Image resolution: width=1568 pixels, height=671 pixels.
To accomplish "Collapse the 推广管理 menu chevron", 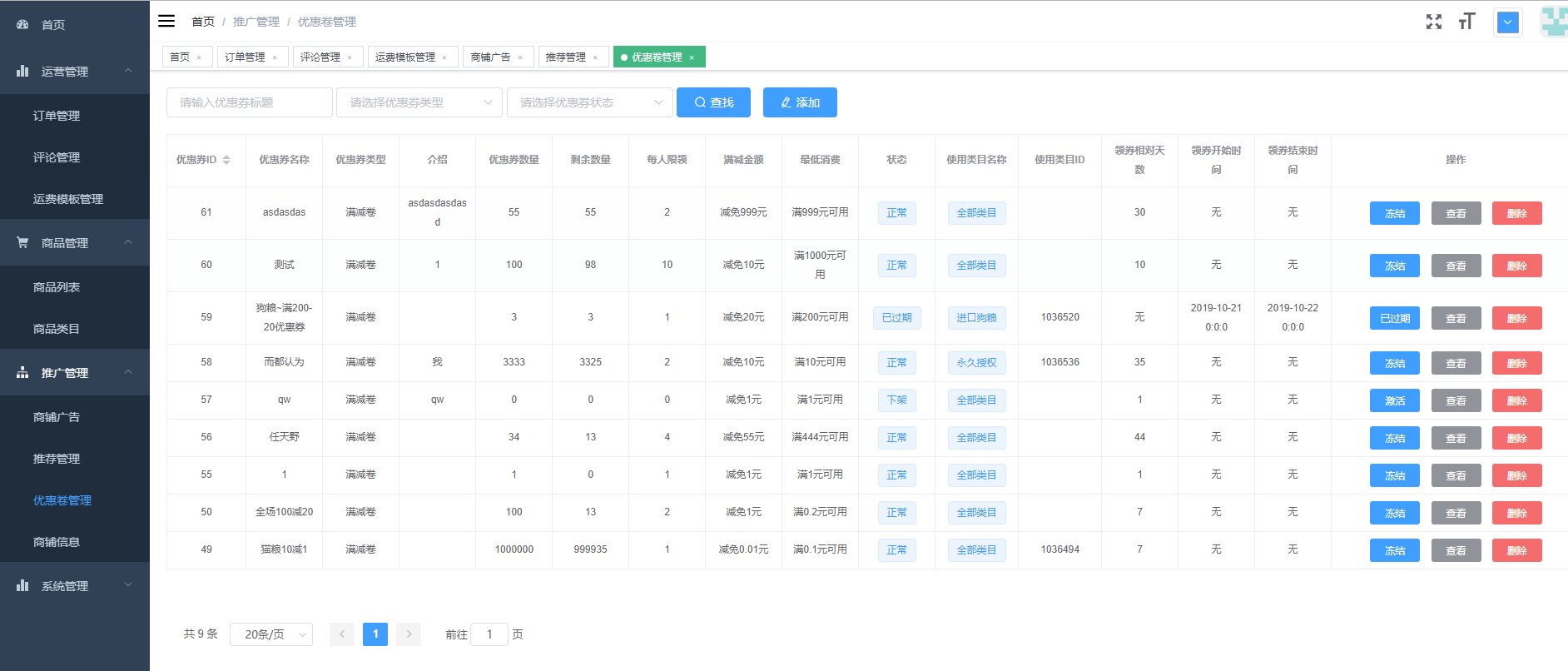I will (x=128, y=372).
